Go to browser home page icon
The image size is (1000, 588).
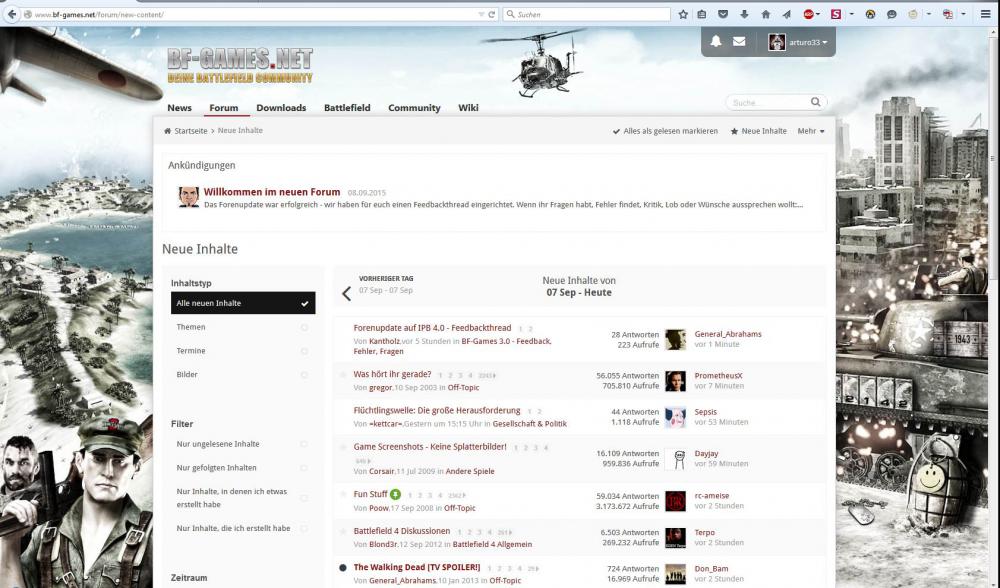(x=766, y=15)
